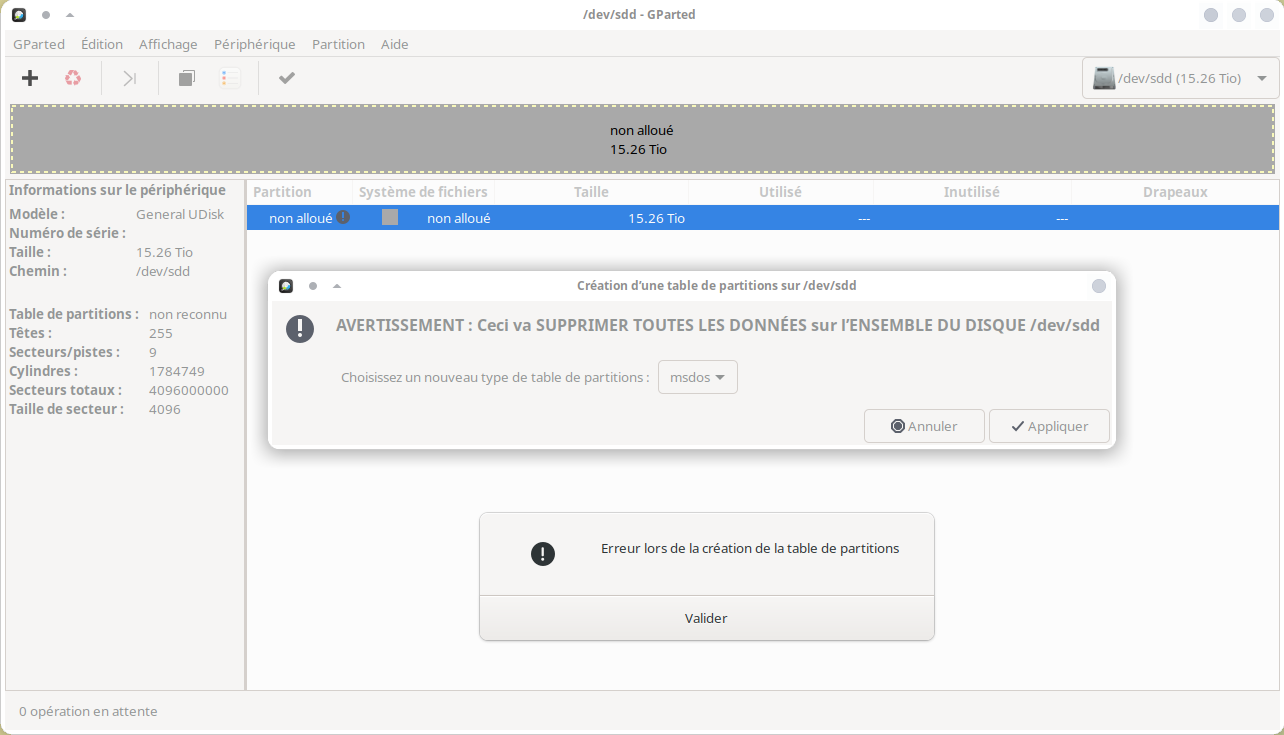Click the 1784749 cylinders value

click(177, 371)
